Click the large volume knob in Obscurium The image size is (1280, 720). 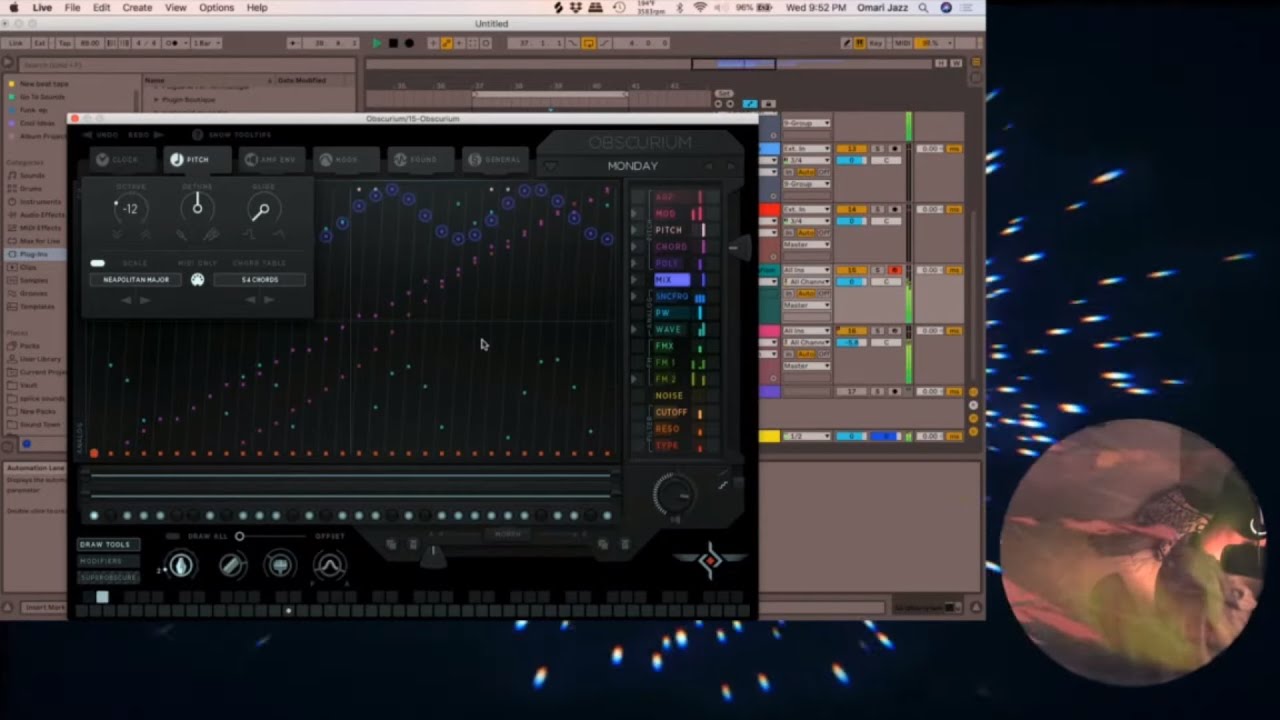(673, 494)
